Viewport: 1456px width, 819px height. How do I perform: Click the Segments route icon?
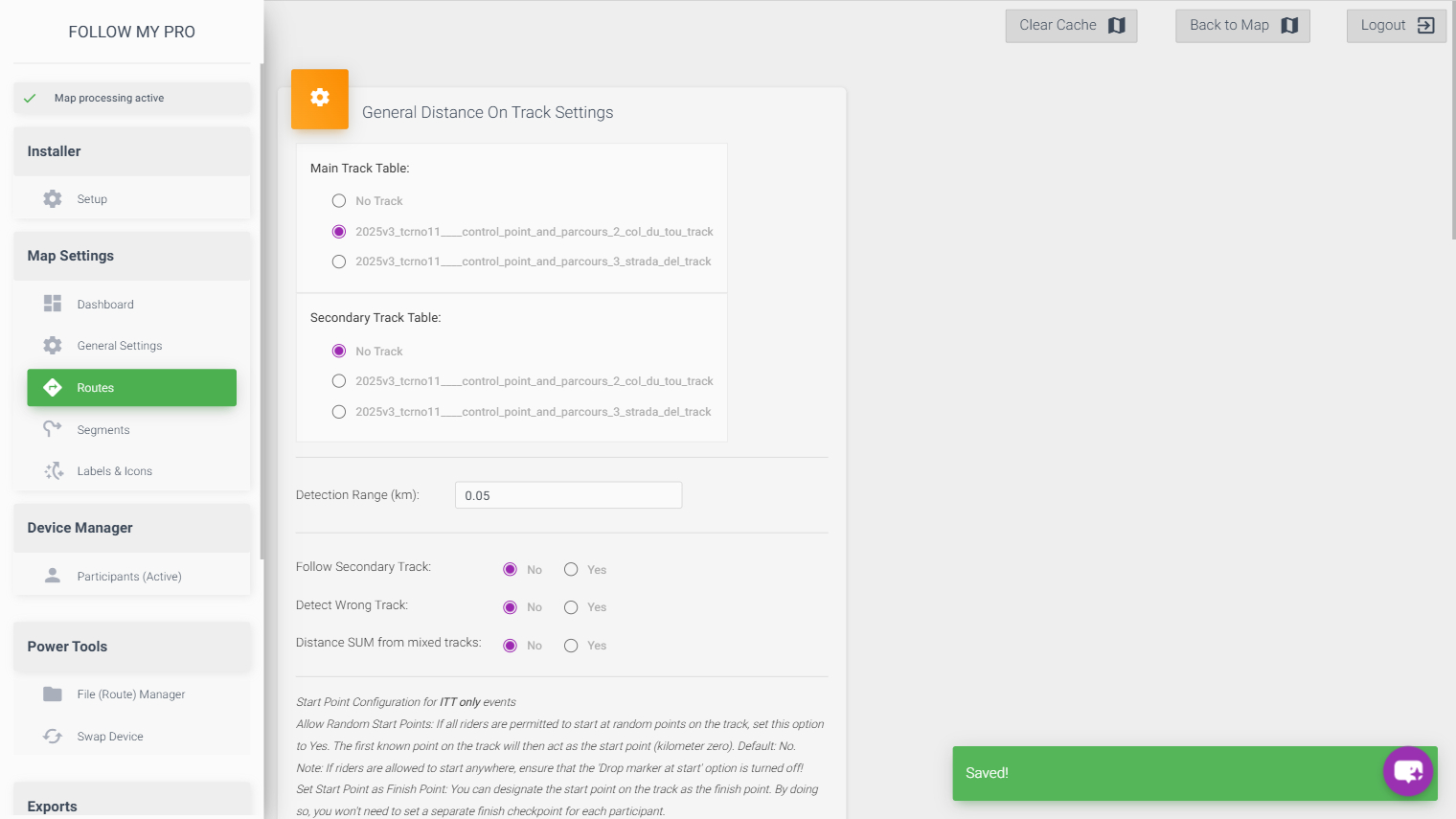click(x=53, y=429)
